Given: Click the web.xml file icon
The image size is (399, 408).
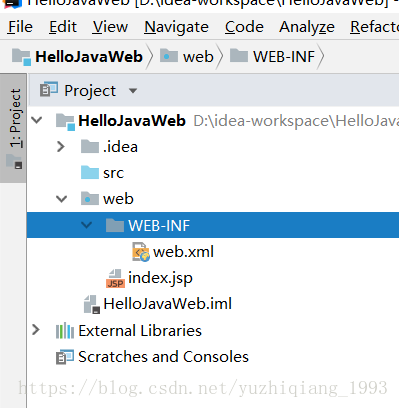Looking at the screenshot, I should (x=141, y=252).
